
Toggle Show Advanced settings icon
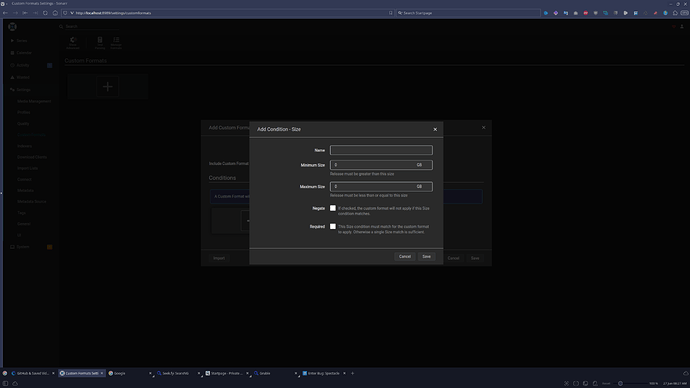click(73, 42)
